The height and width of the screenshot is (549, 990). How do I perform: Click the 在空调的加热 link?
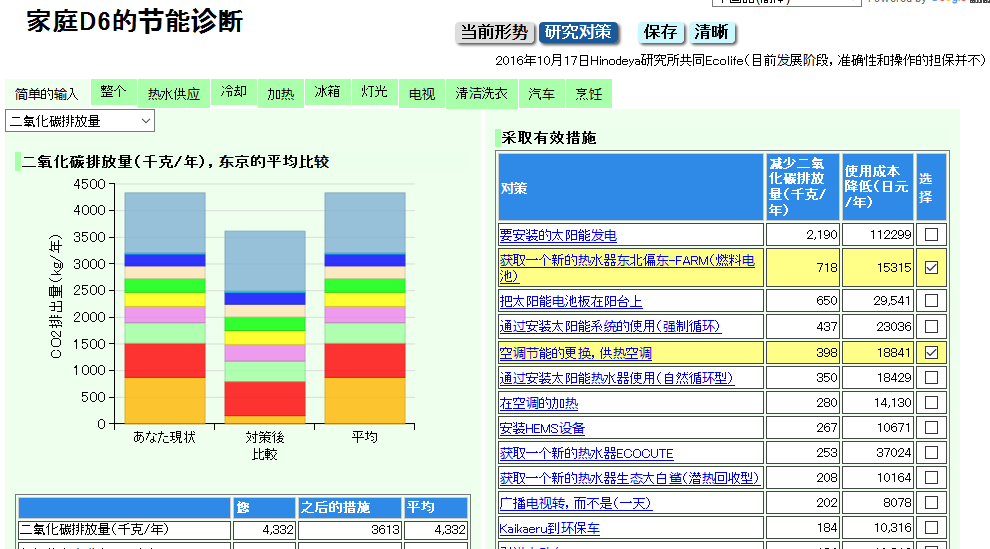point(538,403)
